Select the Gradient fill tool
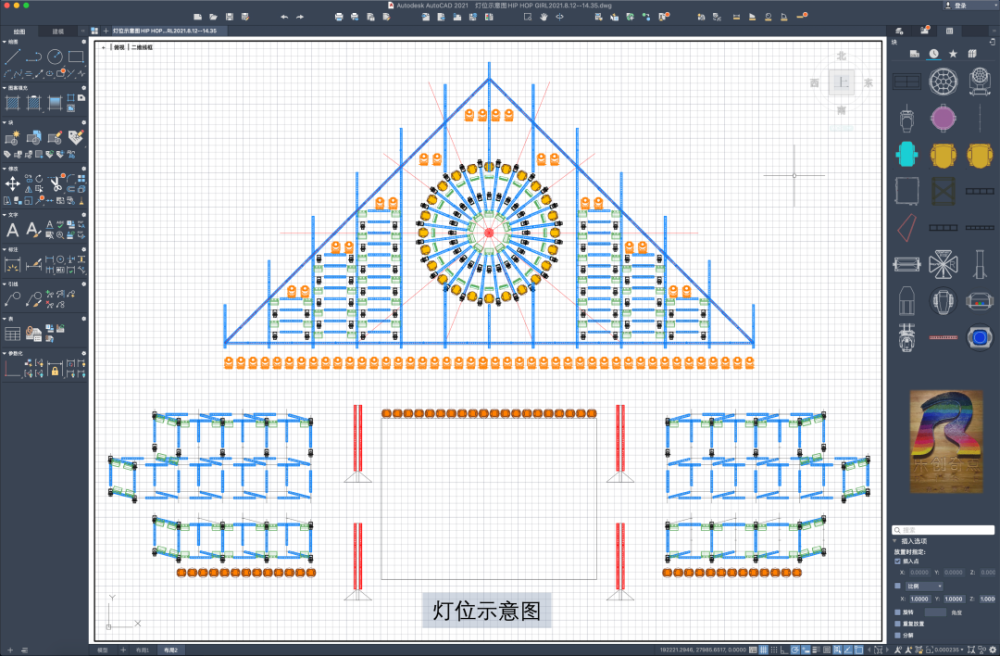The height and width of the screenshot is (656, 1000). click(x=55, y=103)
